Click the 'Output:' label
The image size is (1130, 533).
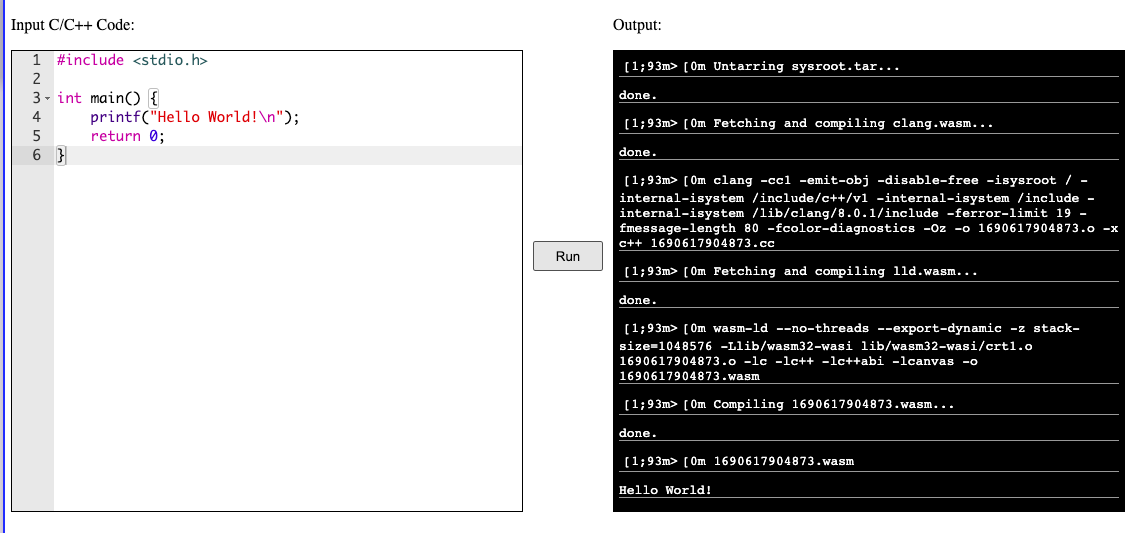pyautogui.click(x=637, y=25)
